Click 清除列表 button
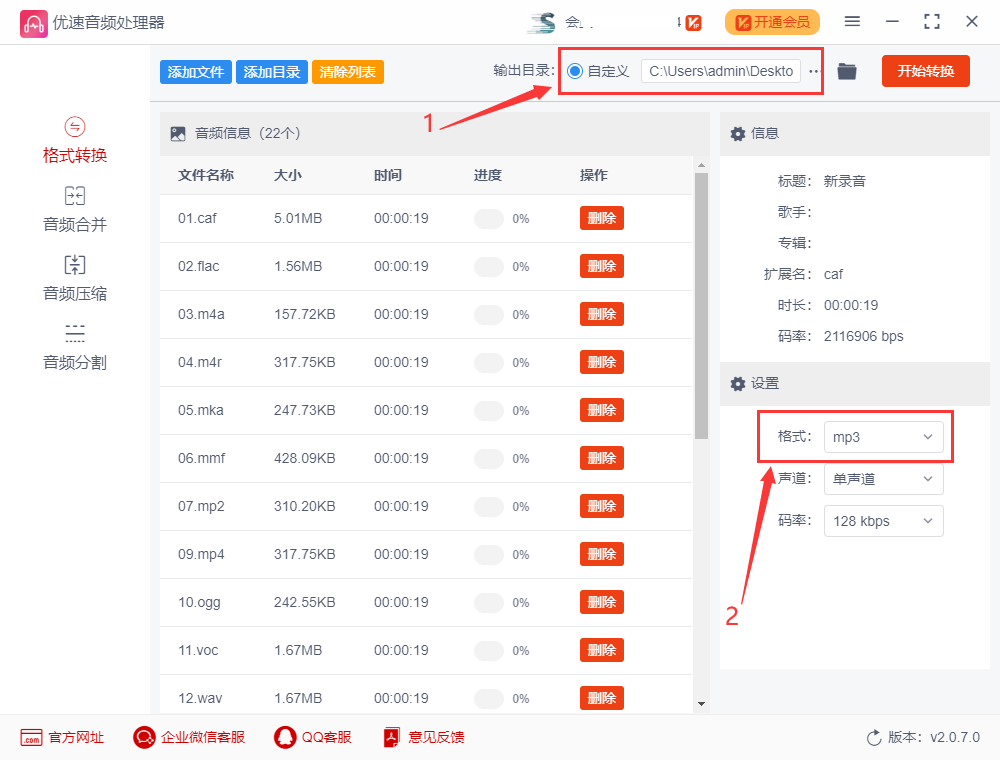1000x760 pixels. pyautogui.click(x=348, y=72)
